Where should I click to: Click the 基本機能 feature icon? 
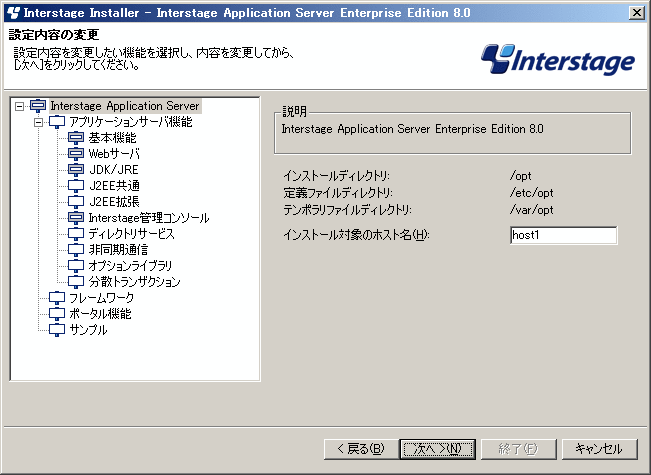click(x=76, y=138)
